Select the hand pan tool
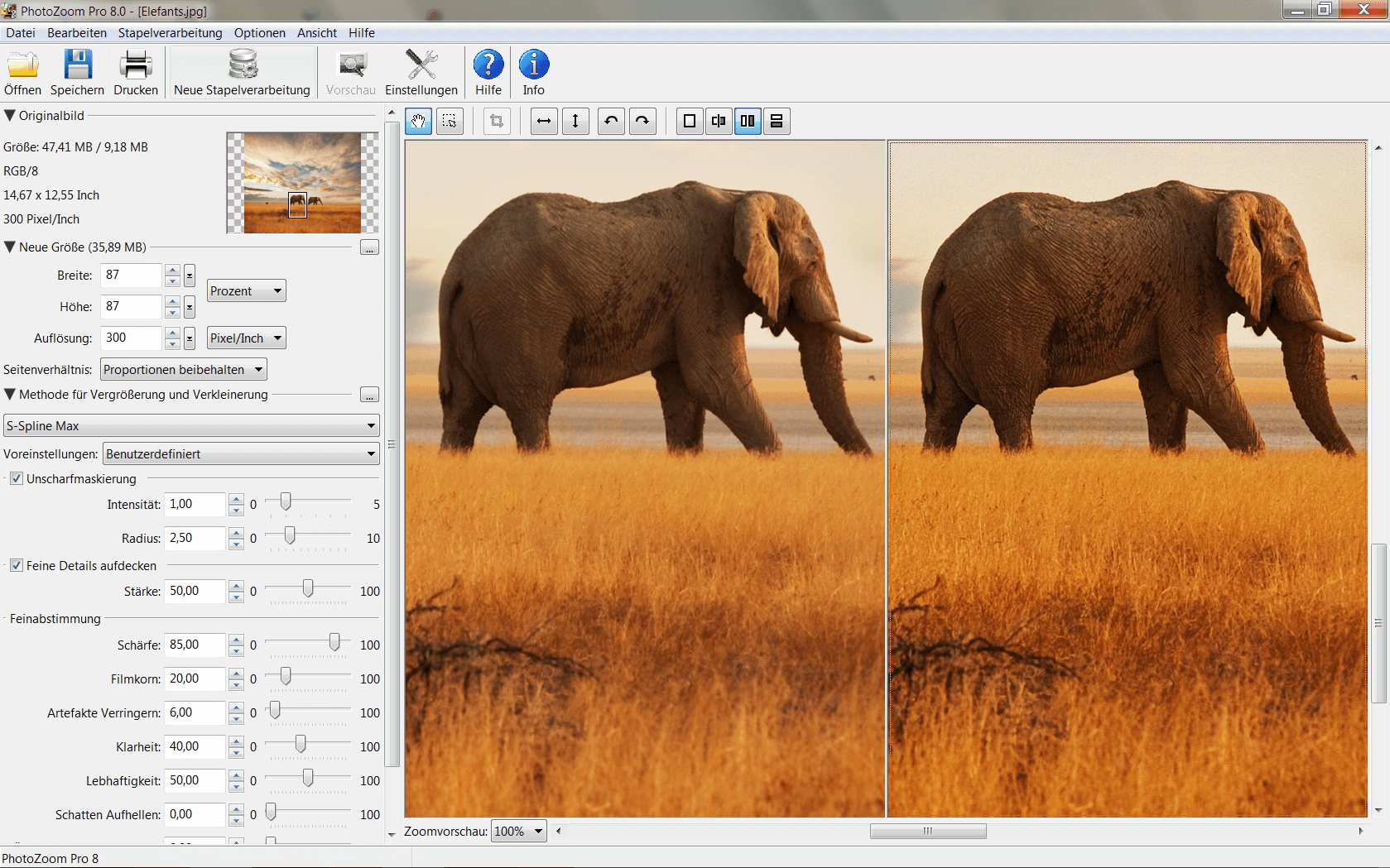Screen dimensions: 1390x868 pos(418,121)
